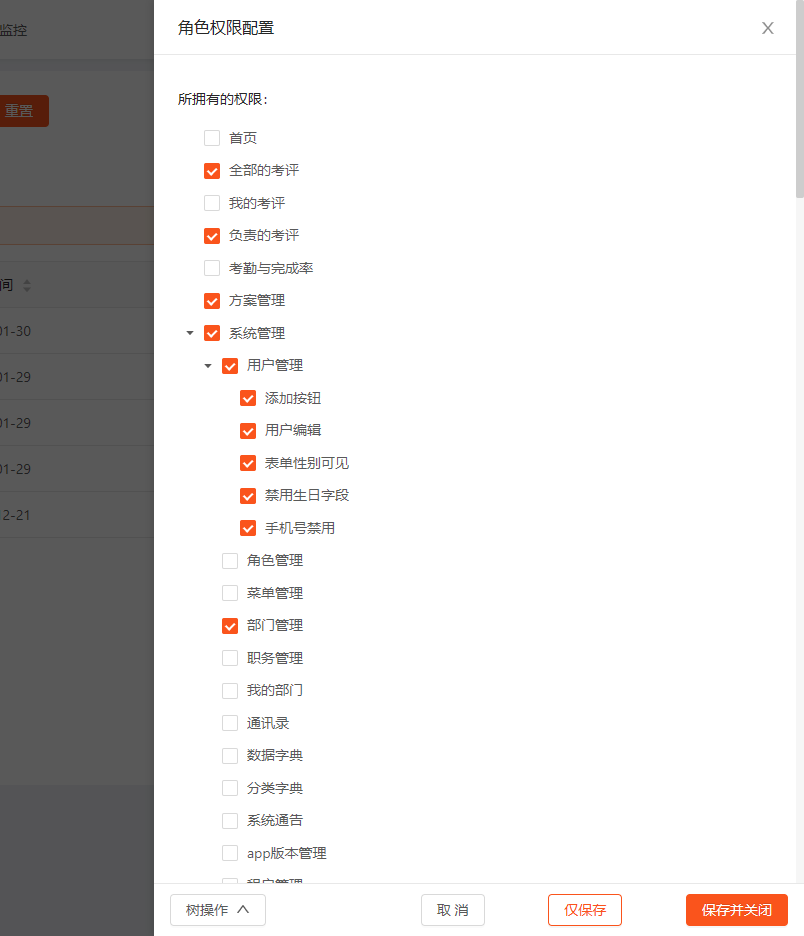
Task: Select the 数据字典 tree item label
Action: [275, 756]
